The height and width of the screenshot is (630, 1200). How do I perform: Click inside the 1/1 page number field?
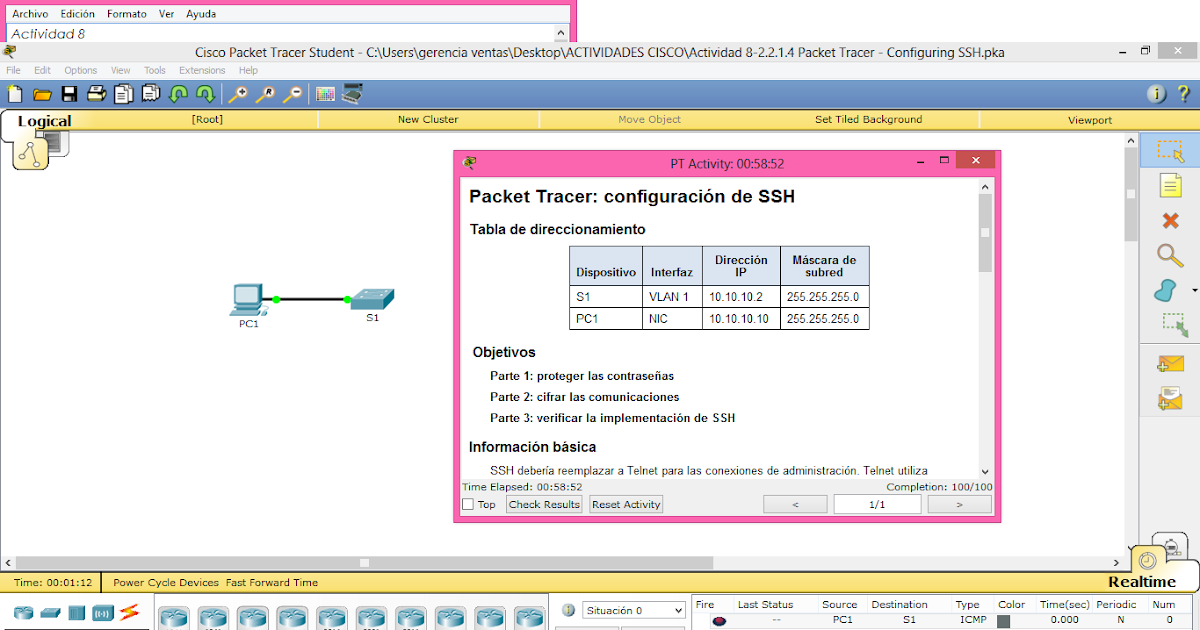pos(877,504)
